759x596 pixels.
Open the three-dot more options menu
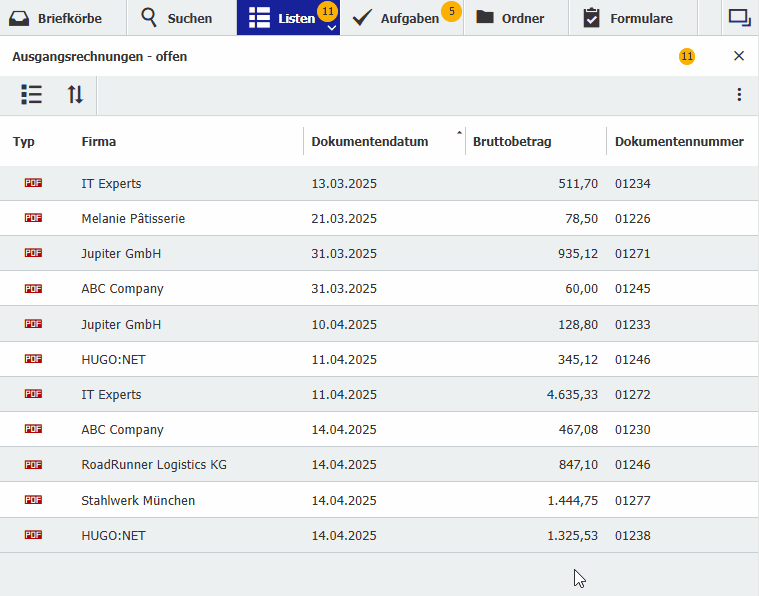click(x=739, y=95)
